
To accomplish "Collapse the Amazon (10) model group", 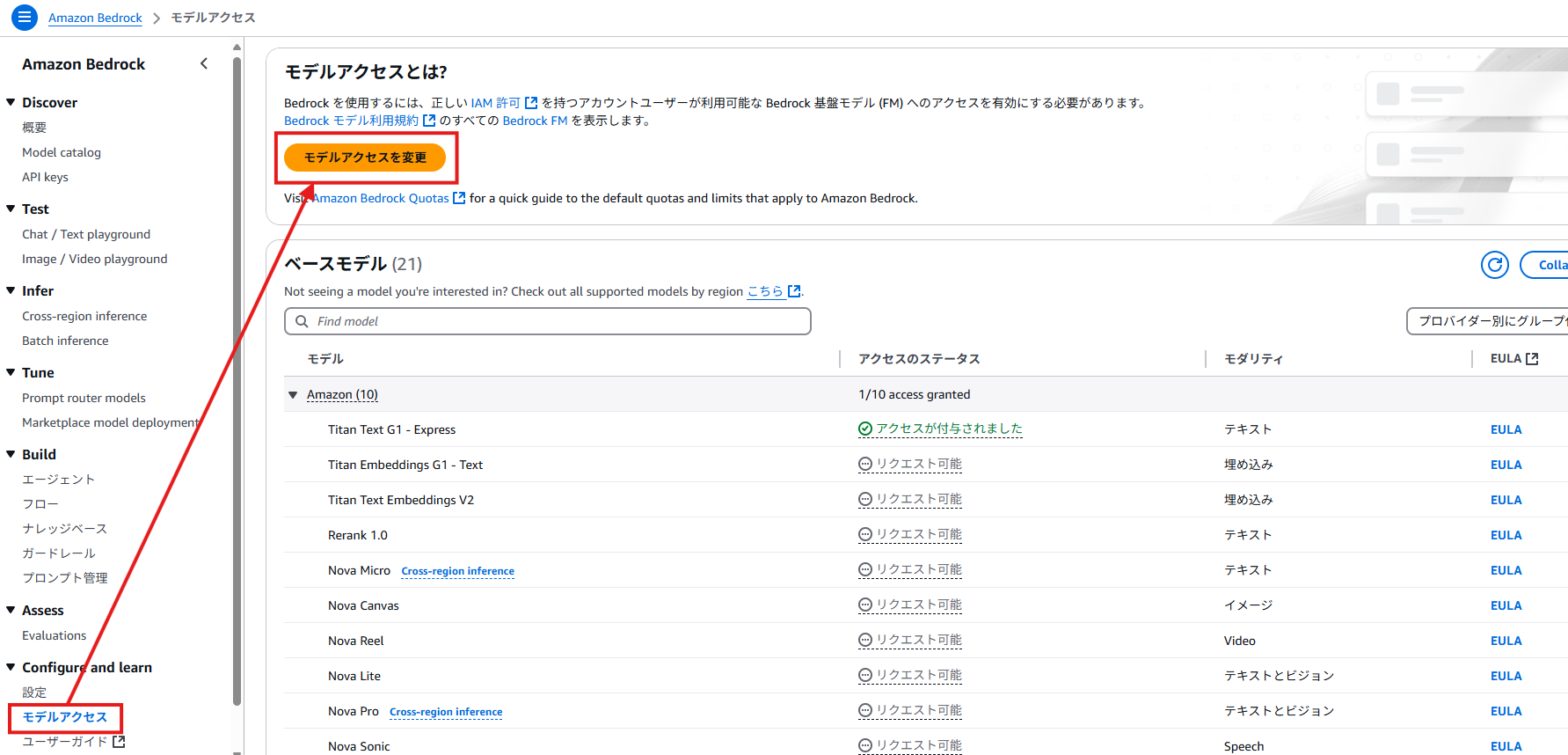I will pyautogui.click(x=293, y=394).
